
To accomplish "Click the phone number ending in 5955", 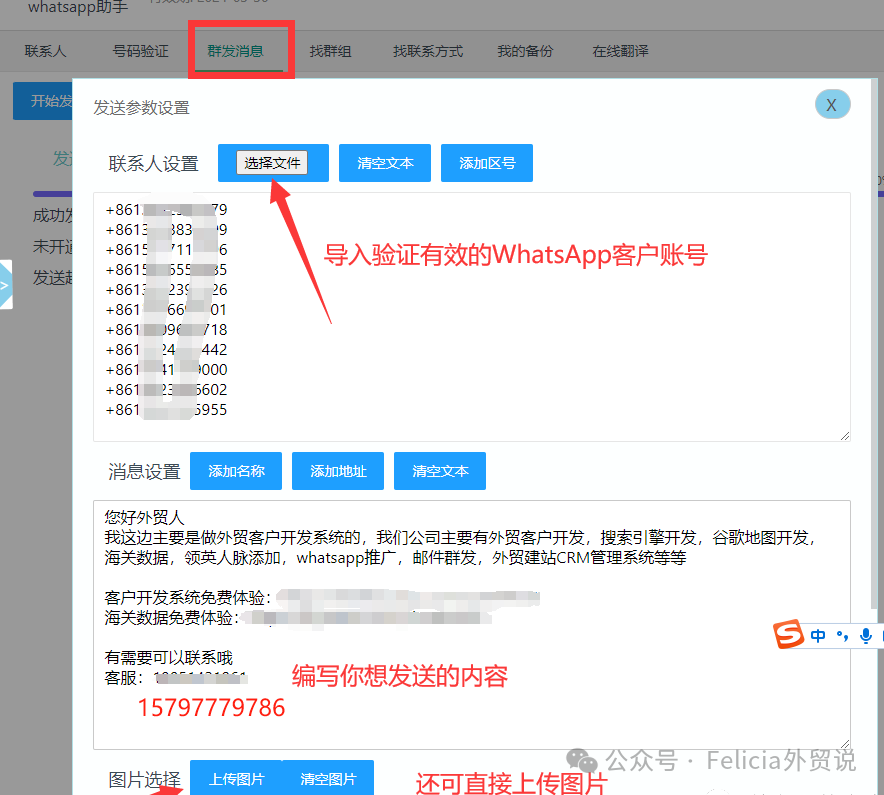I will 166,410.
